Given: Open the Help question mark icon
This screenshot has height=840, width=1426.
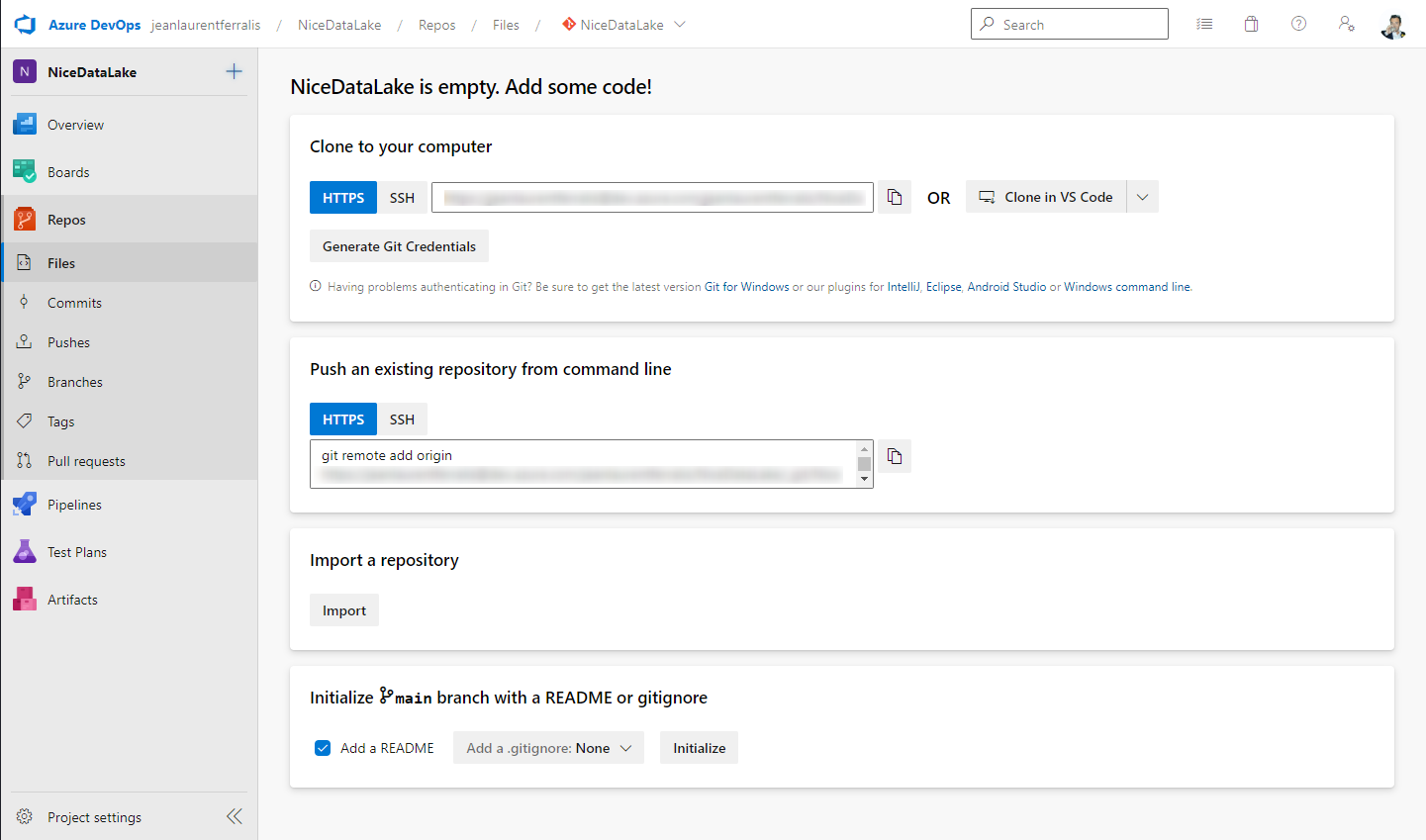Looking at the screenshot, I should (1299, 24).
